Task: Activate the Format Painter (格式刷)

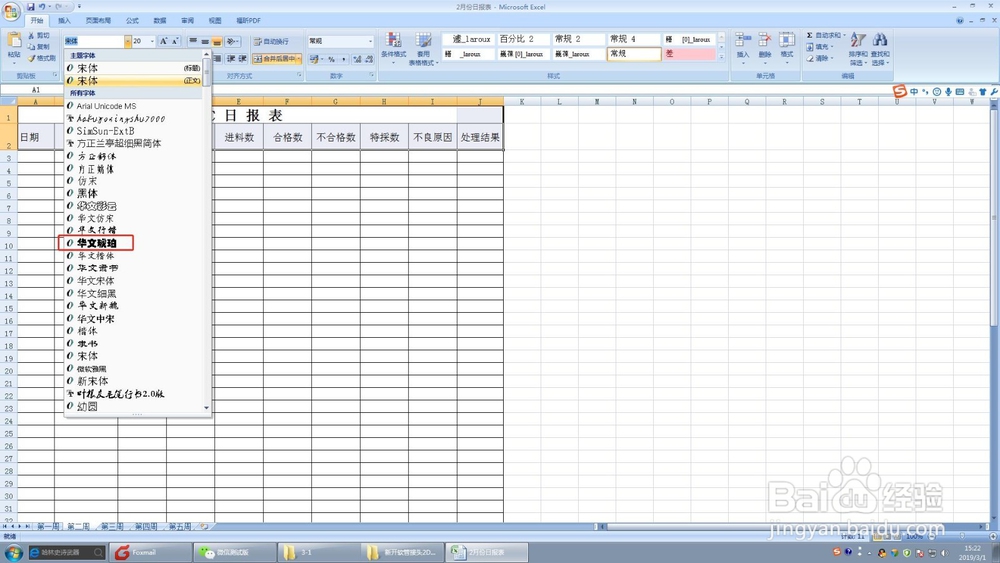Action: tap(41, 58)
